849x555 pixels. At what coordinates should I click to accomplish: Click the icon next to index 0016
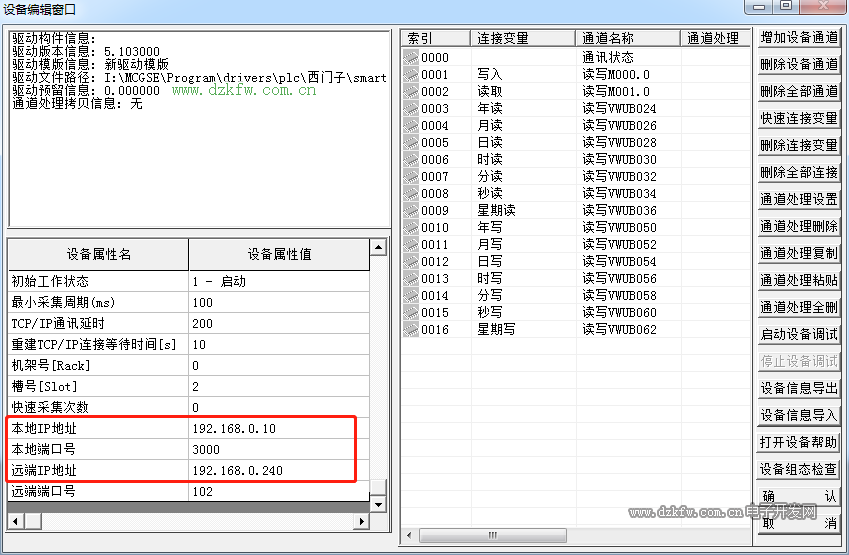[x=411, y=330]
